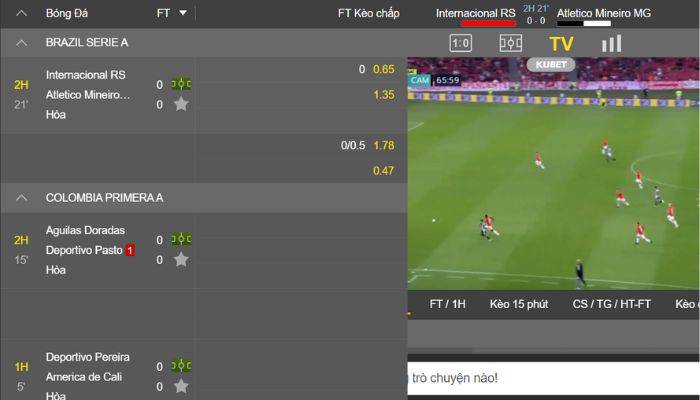Open the bar chart statistics icon
Viewport: 700px width, 400px height.
(611, 43)
